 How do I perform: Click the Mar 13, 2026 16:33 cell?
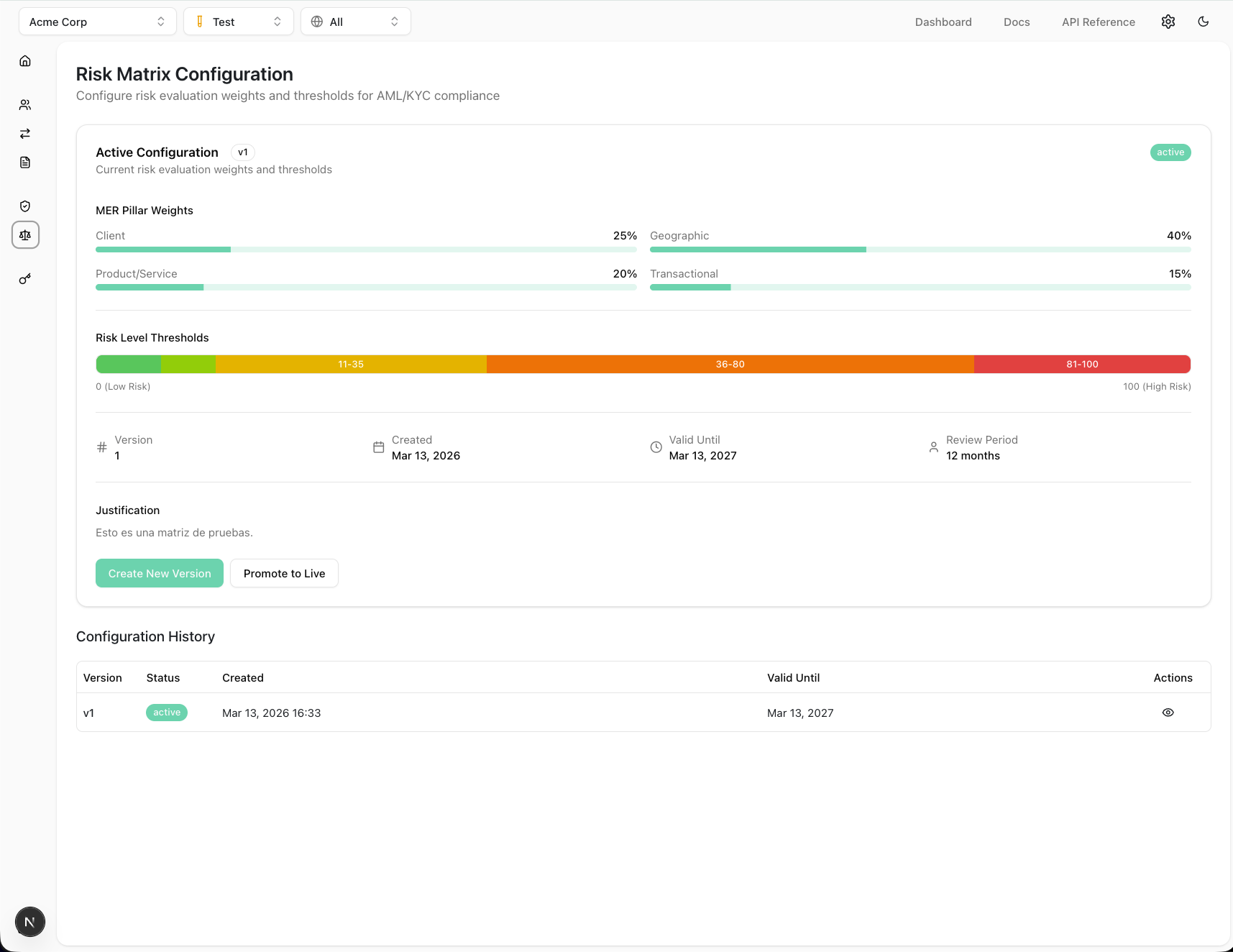(272, 713)
